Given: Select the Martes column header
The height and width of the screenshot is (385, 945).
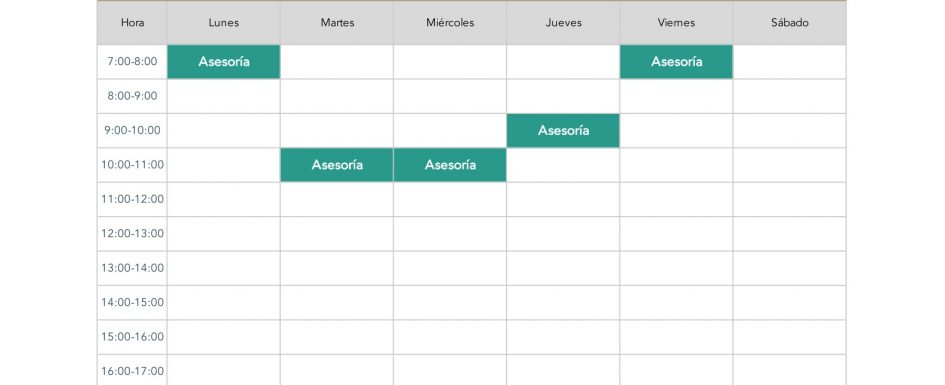Looking at the screenshot, I should (x=337, y=23).
